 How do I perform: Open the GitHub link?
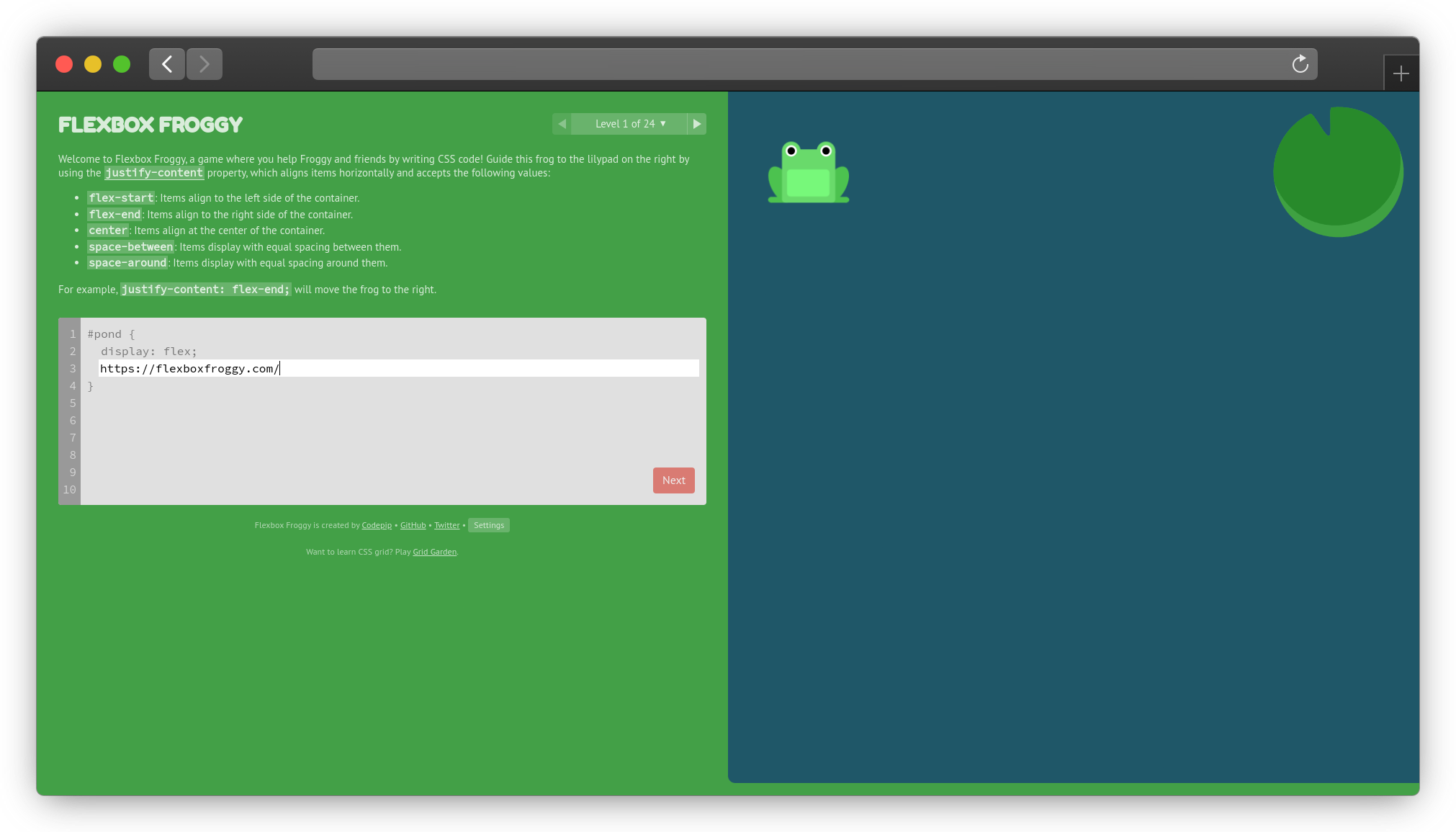coord(413,525)
